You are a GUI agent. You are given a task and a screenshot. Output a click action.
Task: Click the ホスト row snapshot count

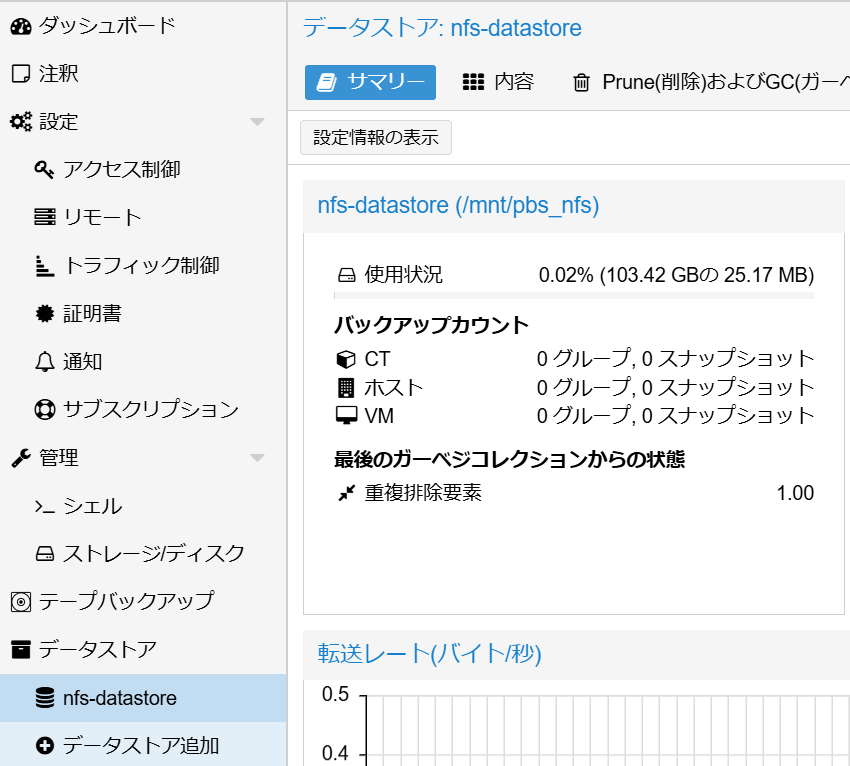click(x=675, y=388)
